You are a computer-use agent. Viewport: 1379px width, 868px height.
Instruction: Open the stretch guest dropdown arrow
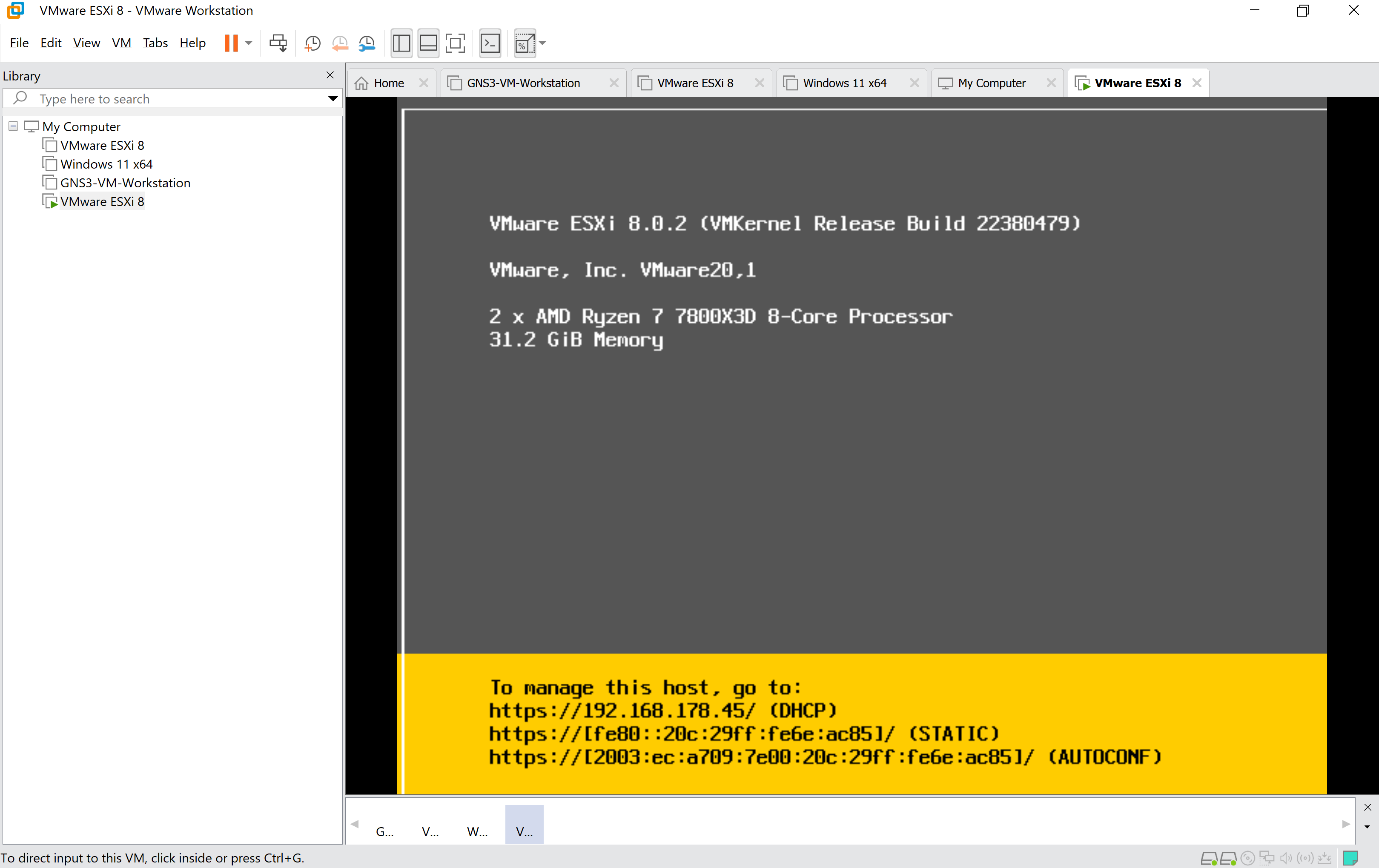(x=543, y=43)
